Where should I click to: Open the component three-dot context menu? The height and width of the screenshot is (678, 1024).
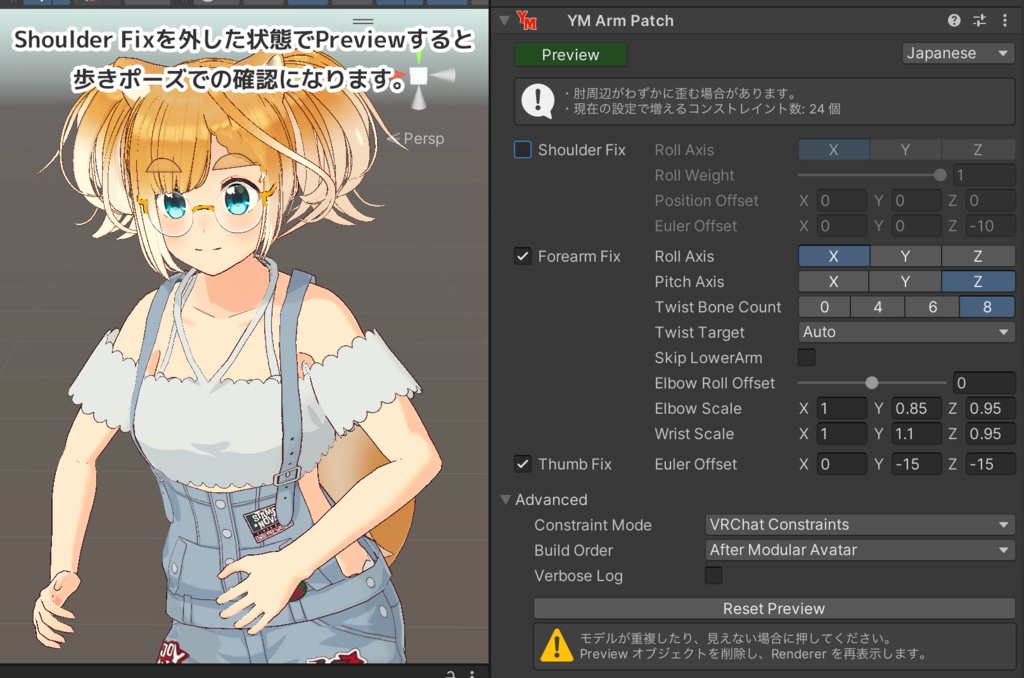[1004, 20]
